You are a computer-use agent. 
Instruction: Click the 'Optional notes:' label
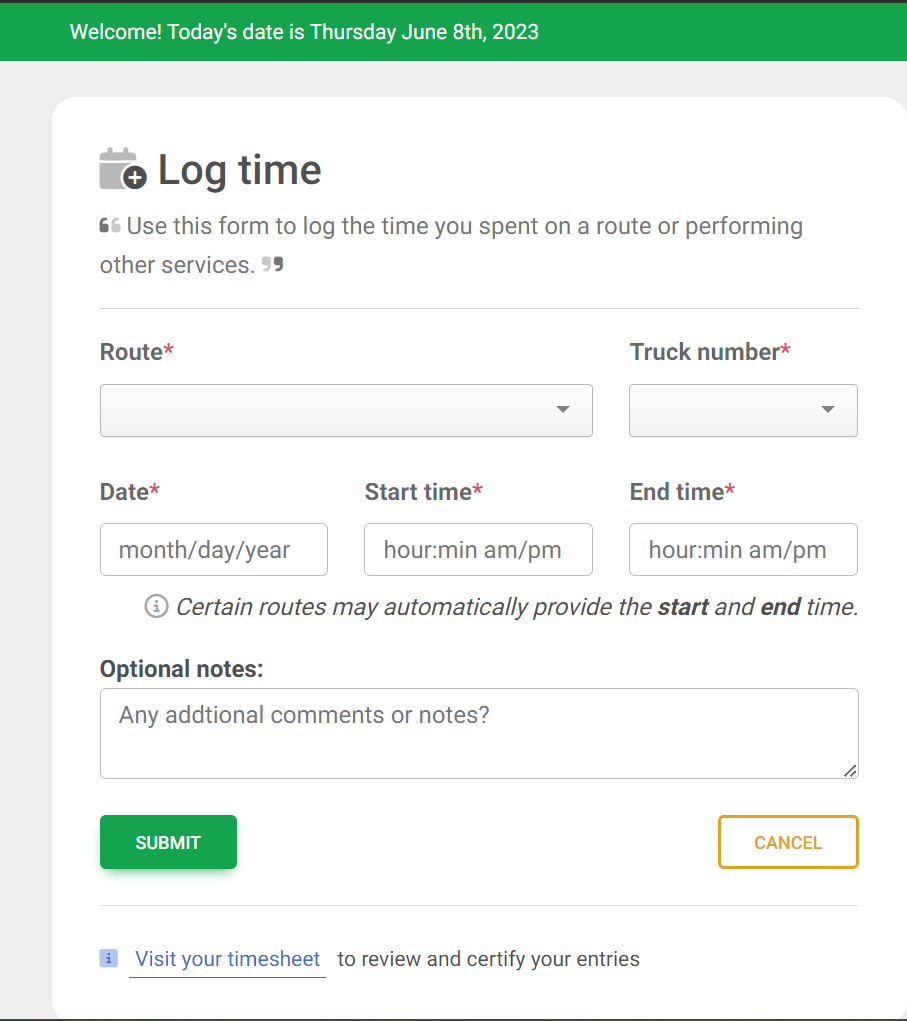coord(181,669)
